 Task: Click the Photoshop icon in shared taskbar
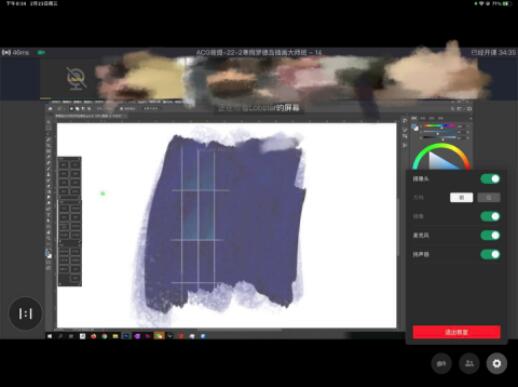coord(126,336)
